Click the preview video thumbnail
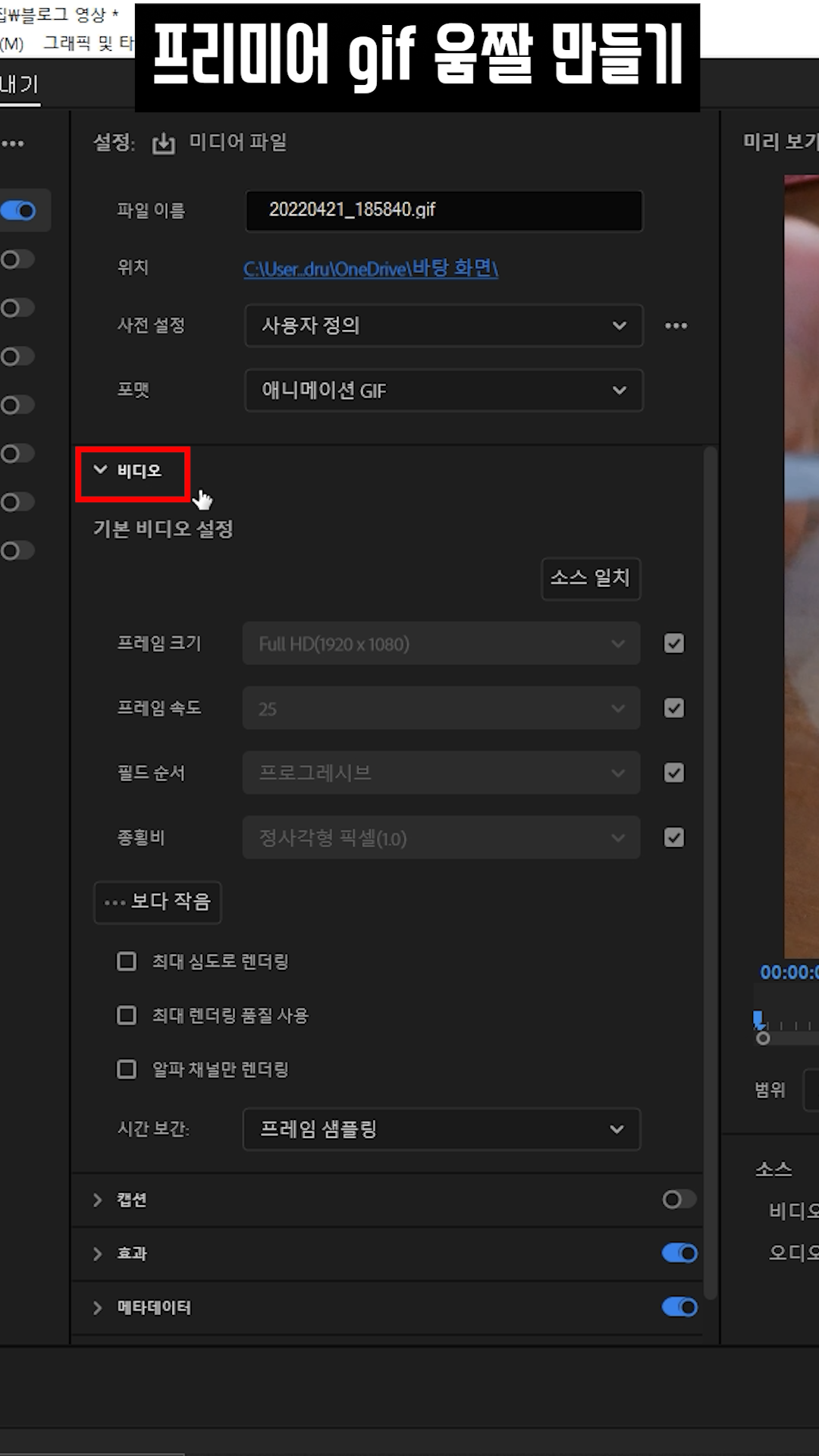 802,567
